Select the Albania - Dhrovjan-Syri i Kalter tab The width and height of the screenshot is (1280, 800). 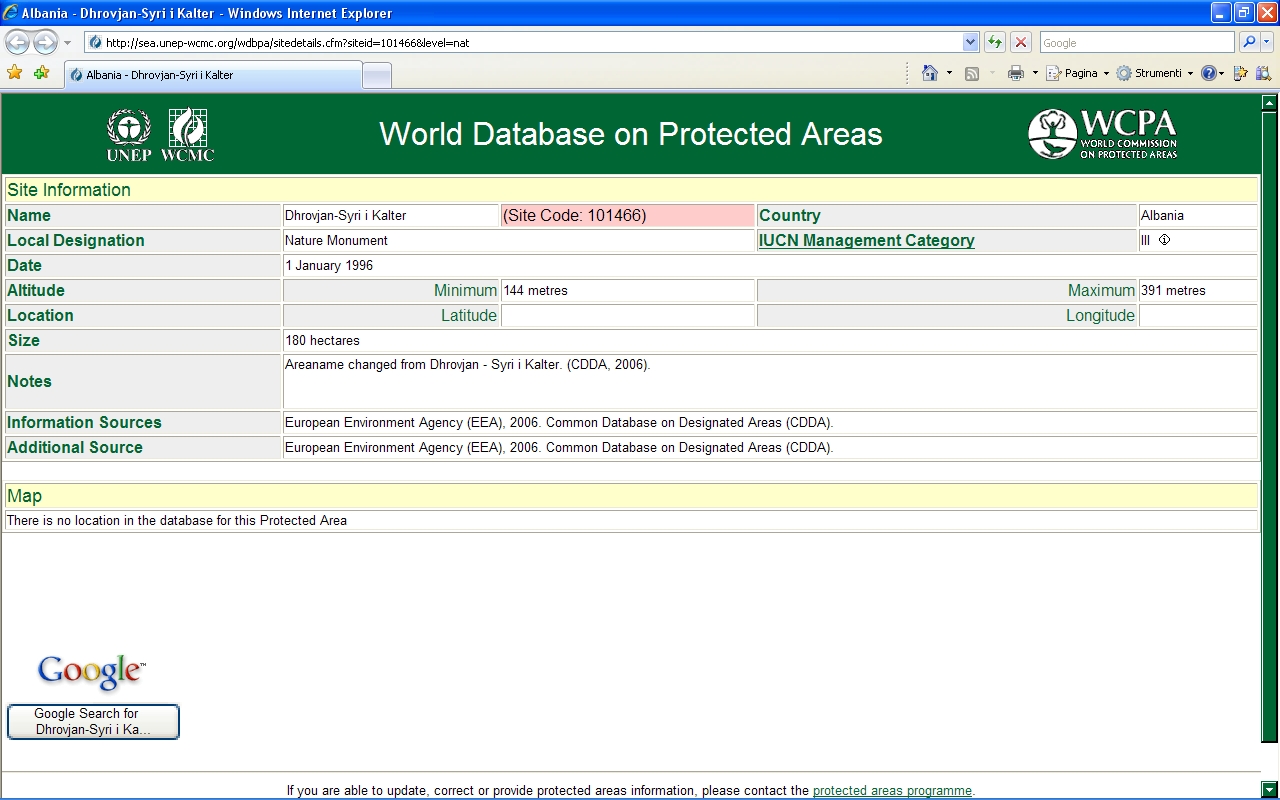point(213,75)
